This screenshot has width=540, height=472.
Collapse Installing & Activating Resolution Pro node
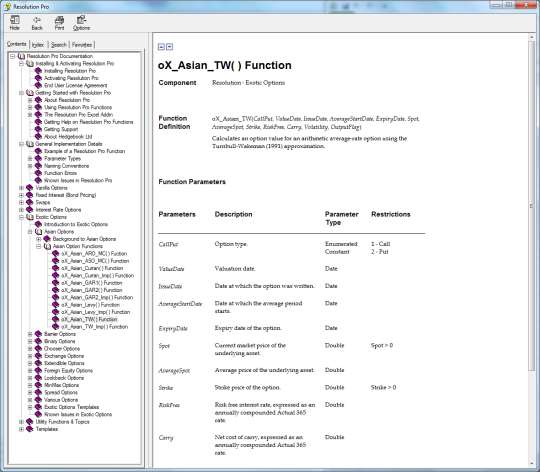[x=21, y=63]
